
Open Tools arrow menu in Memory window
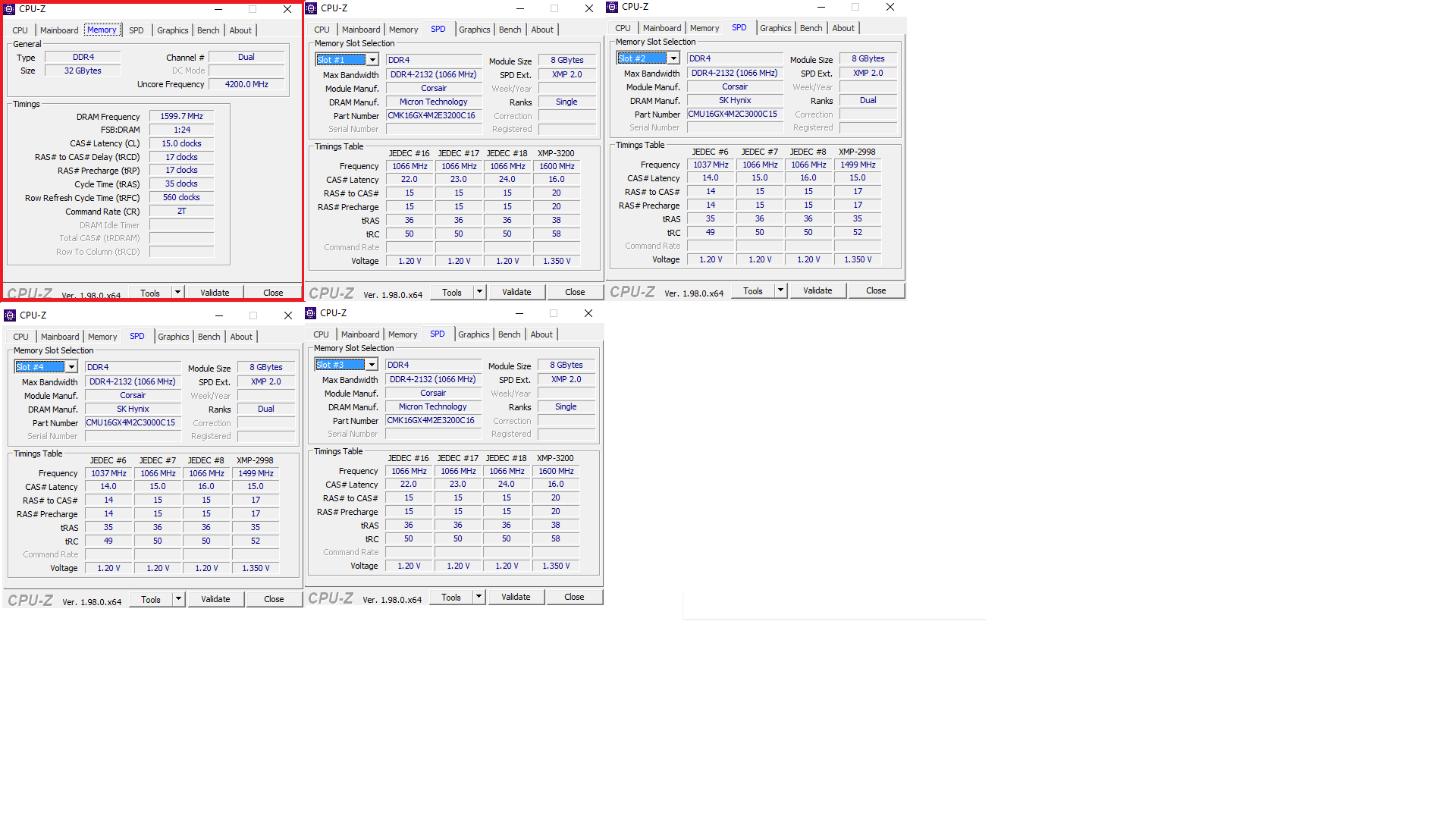[177, 292]
